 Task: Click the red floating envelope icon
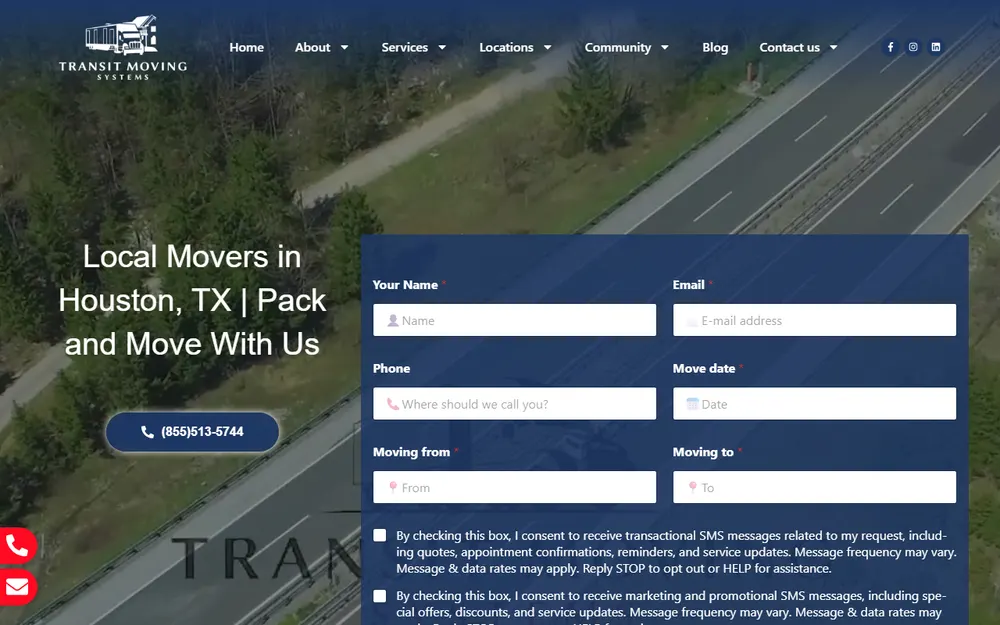click(17, 587)
